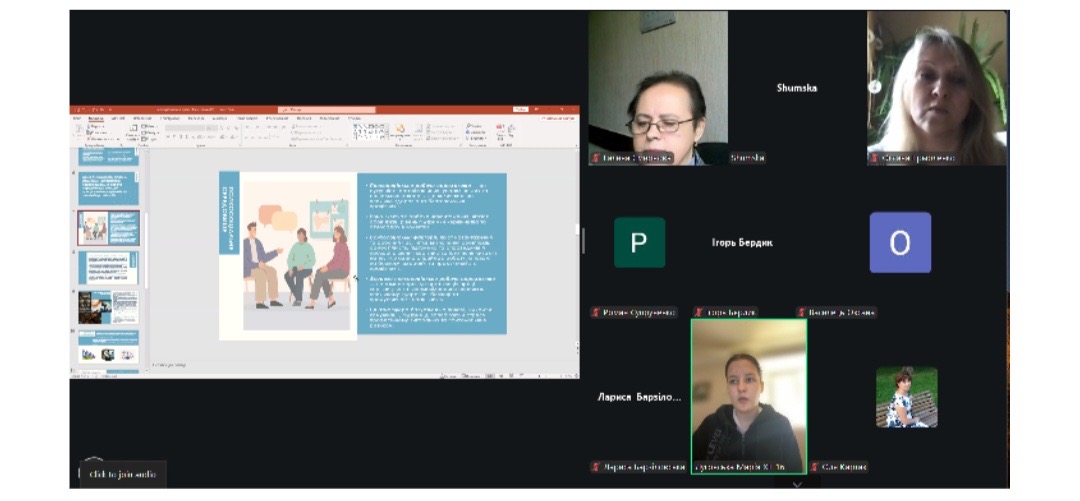Select the active speaker video with green border
1080x501 pixels.
point(748,395)
